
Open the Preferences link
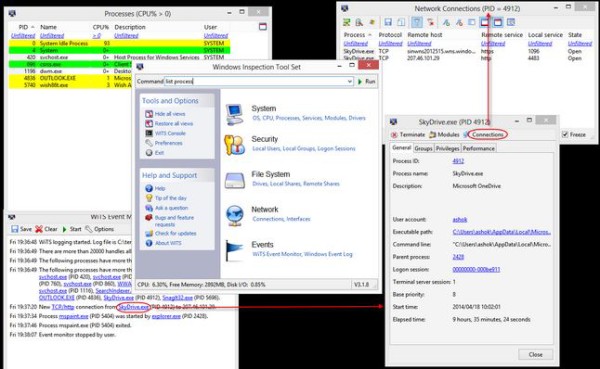point(168,143)
